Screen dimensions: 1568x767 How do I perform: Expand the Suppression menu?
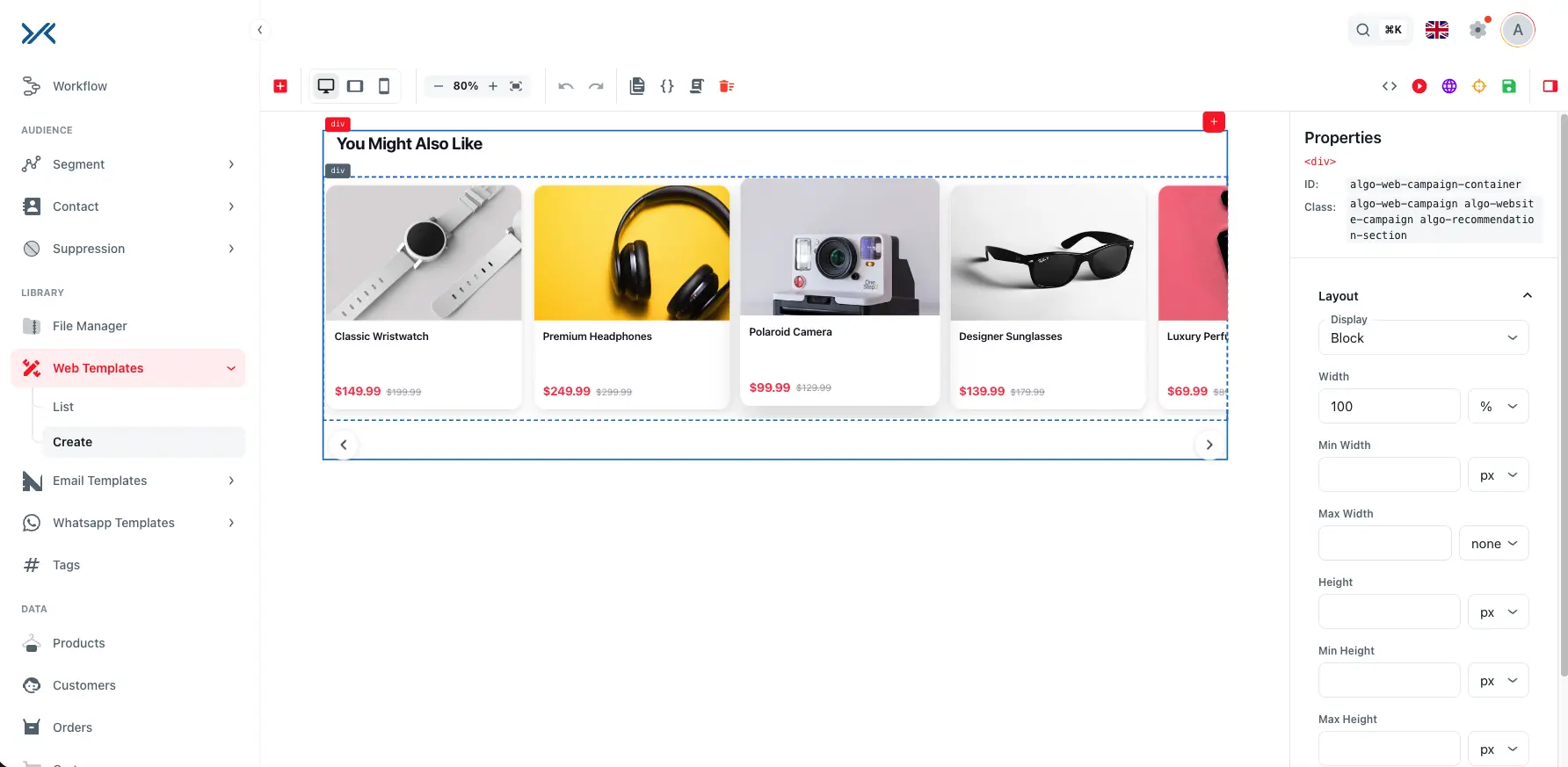coord(129,249)
